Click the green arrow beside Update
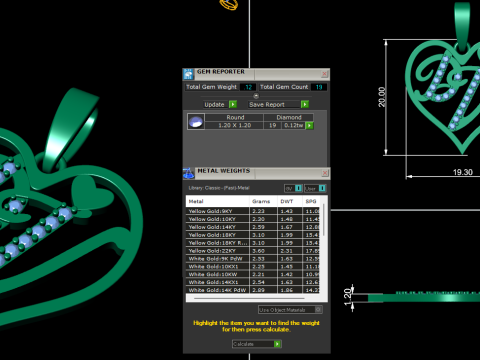The width and height of the screenshot is (480, 360). tap(233, 104)
